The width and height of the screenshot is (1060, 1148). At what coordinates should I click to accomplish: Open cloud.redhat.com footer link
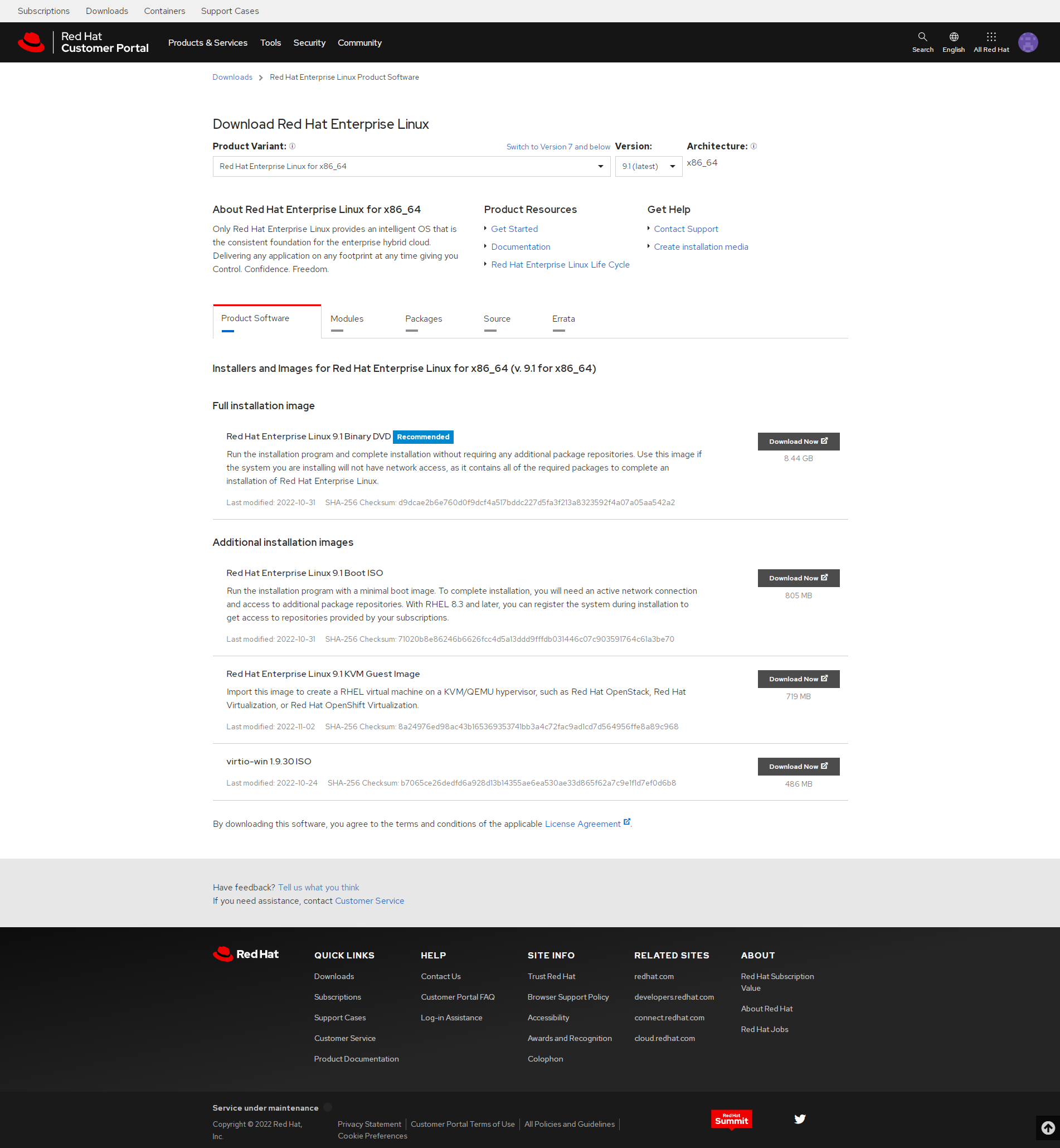point(664,1038)
